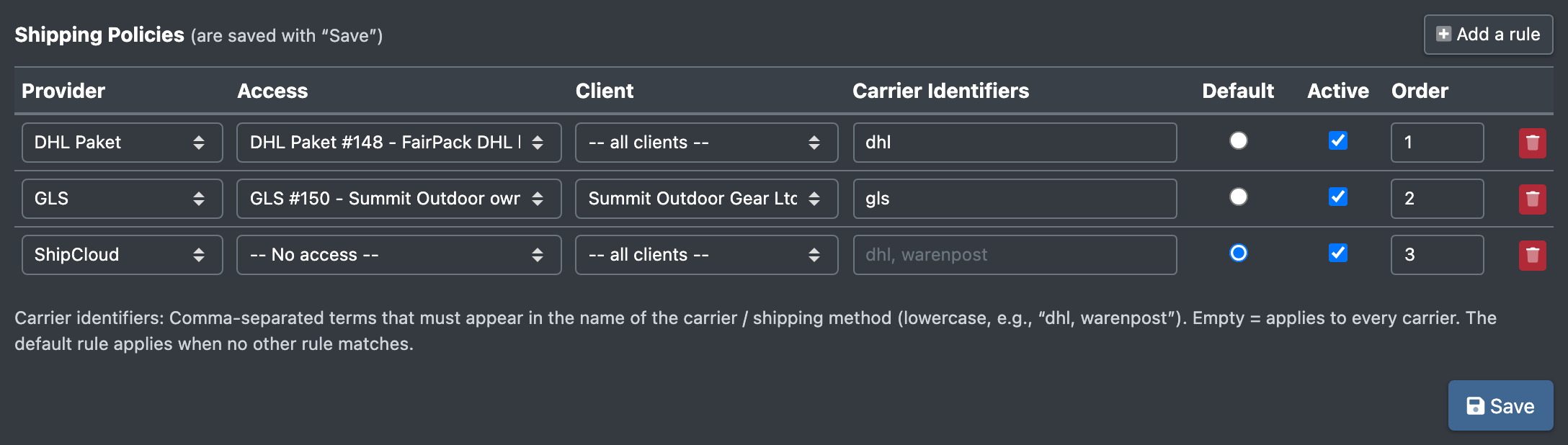Click the Add a rule button
This screenshot has height=445, width=1568.
pos(1488,35)
